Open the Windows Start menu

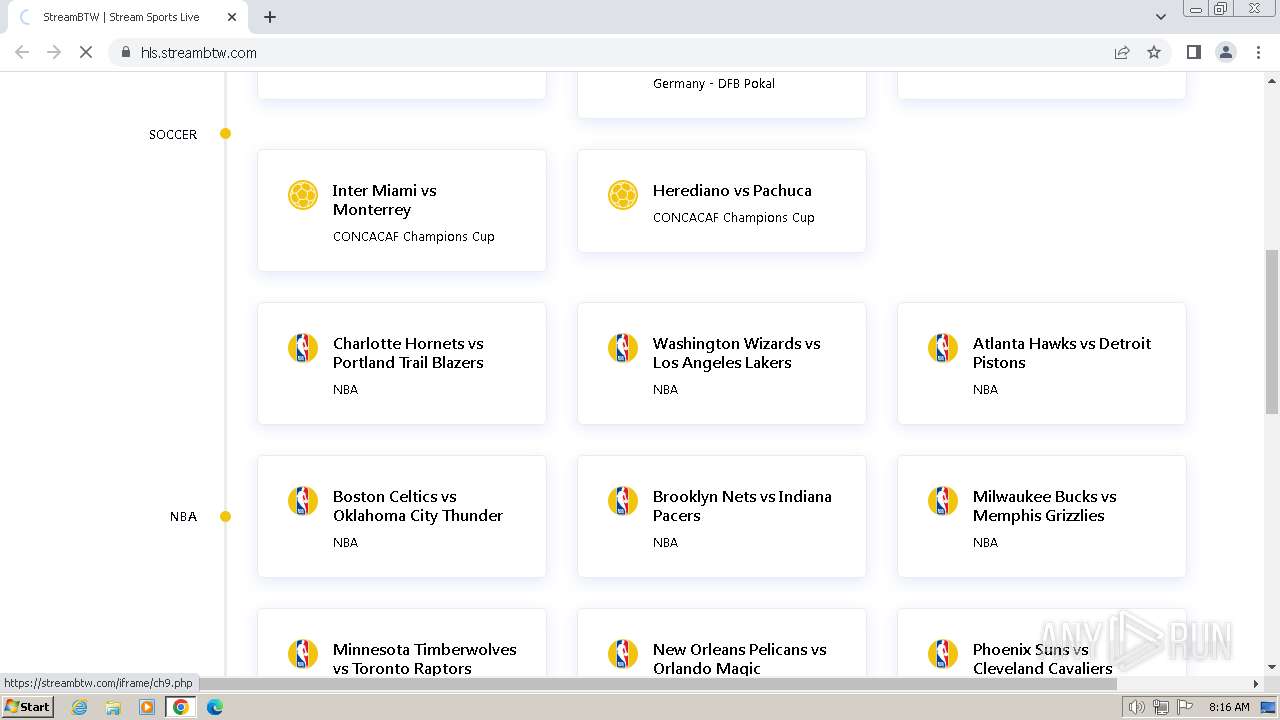[27, 707]
